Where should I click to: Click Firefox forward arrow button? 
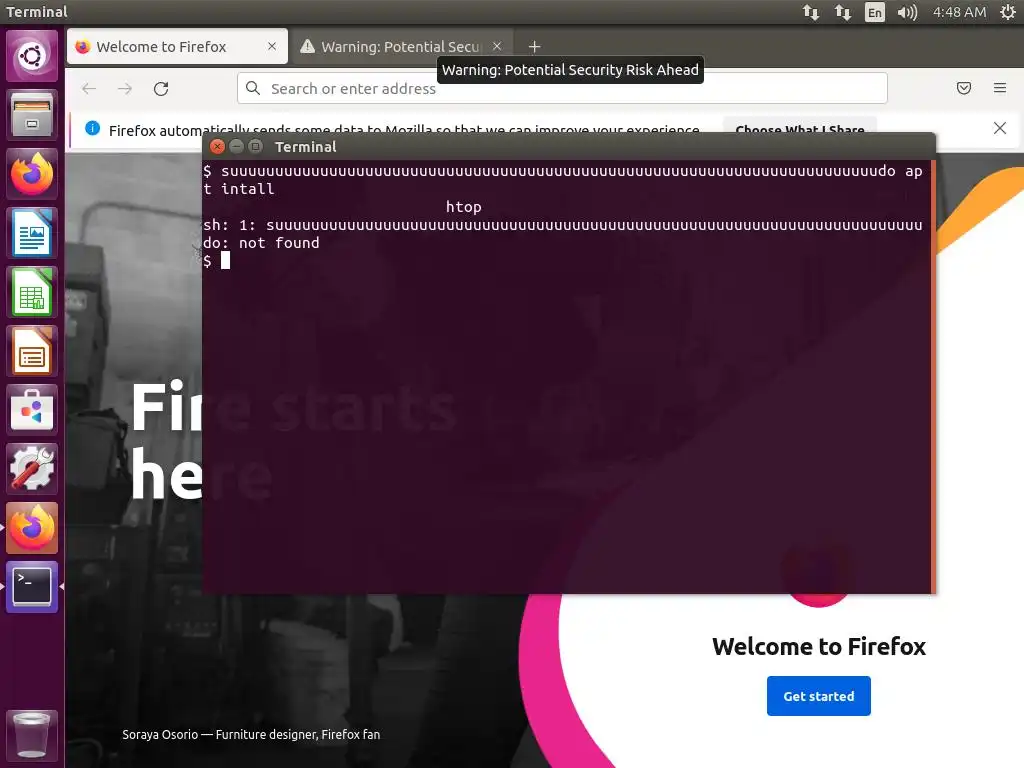[125, 89]
